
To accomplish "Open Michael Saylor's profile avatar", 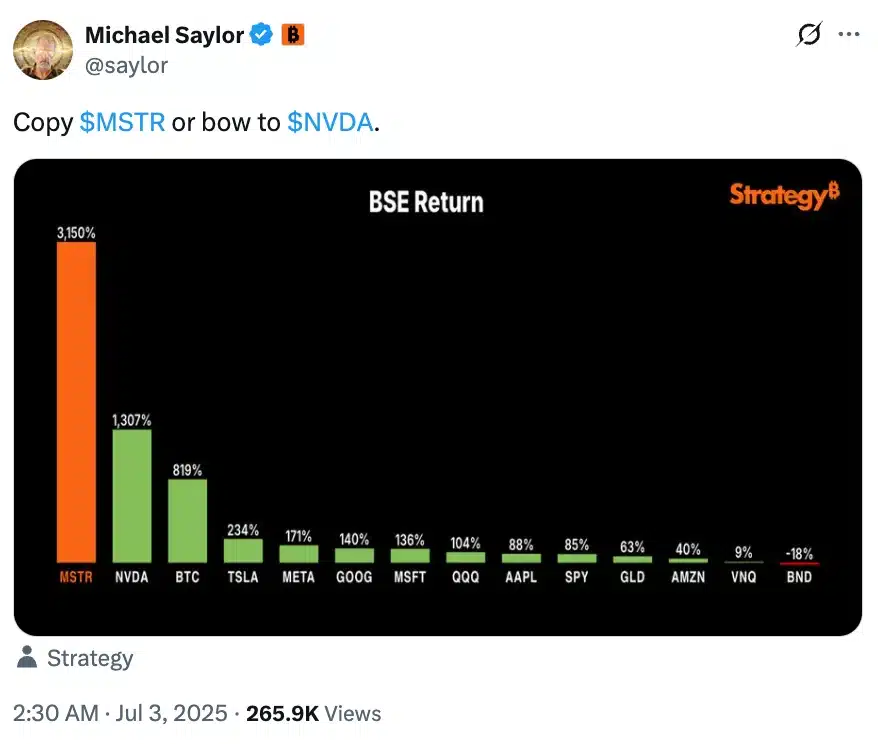I will (43, 50).
